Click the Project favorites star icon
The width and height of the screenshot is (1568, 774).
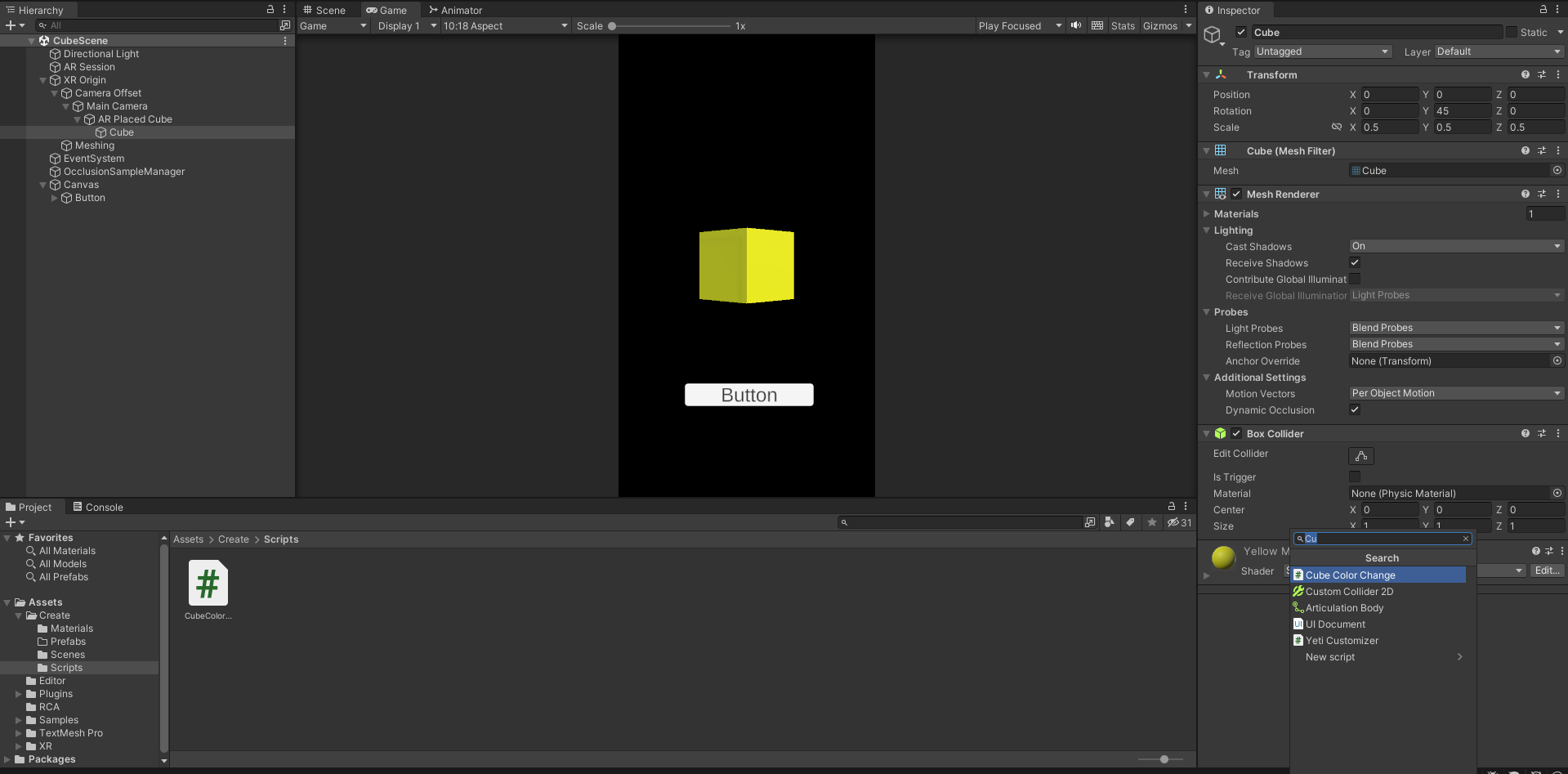tap(1152, 521)
